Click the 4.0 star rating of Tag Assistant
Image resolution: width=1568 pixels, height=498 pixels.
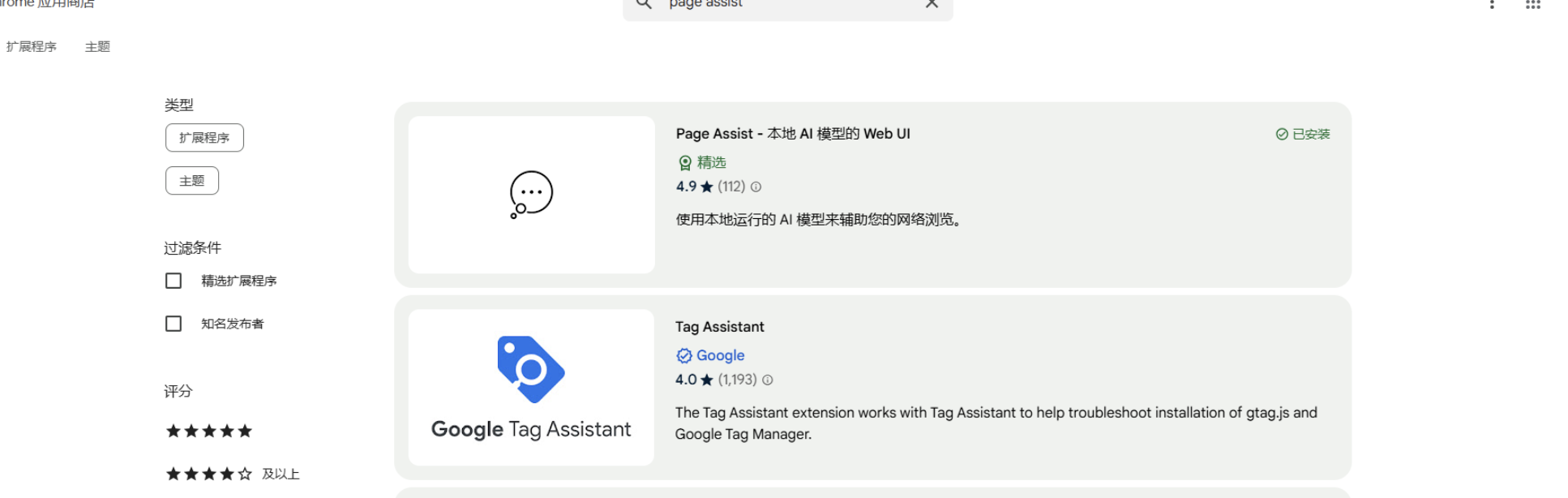pos(694,380)
